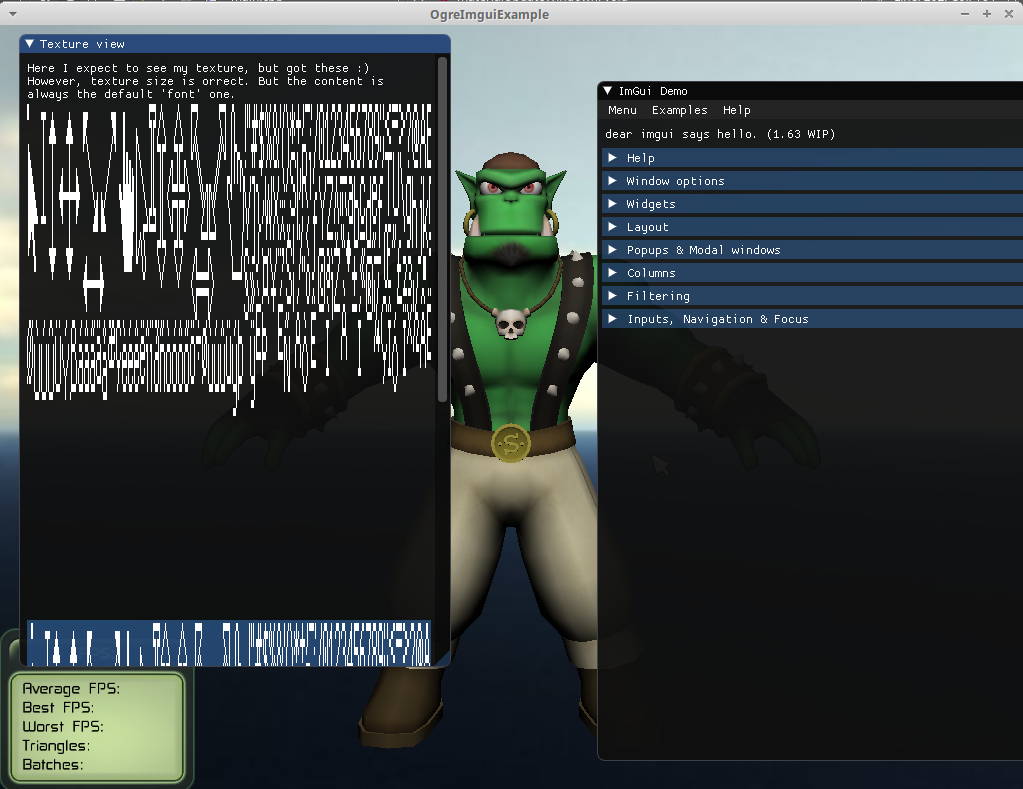Open the Help menu in menu bar
Viewport: 1023px width, 789px height.
coord(737,110)
